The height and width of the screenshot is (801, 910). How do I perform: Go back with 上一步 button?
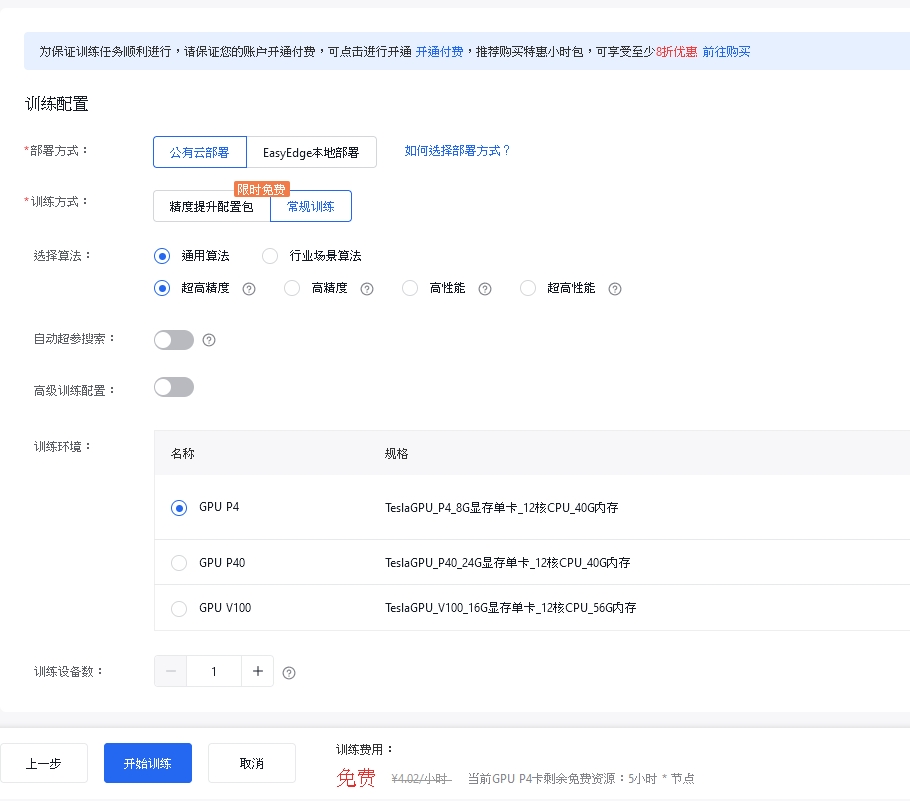pos(44,763)
